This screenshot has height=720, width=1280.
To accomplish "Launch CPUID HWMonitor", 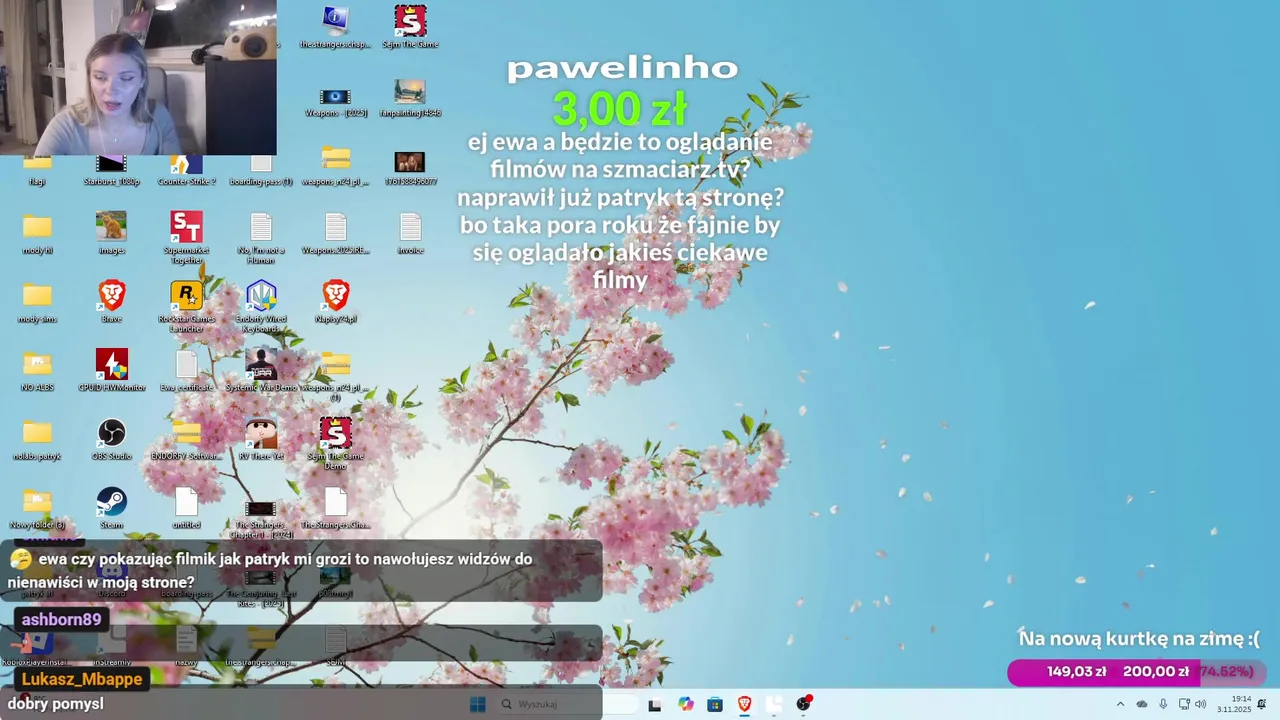I will pos(111,370).
